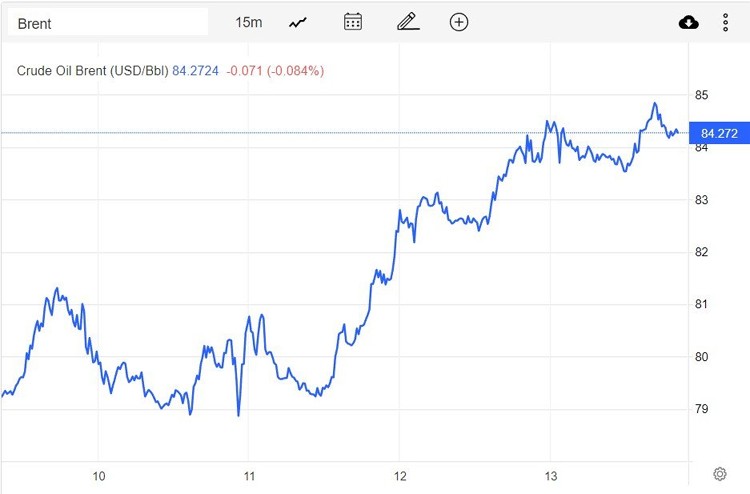Click the date 13 on time axis
The width and height of the screenshot is (750, 494).
point(550,474)
